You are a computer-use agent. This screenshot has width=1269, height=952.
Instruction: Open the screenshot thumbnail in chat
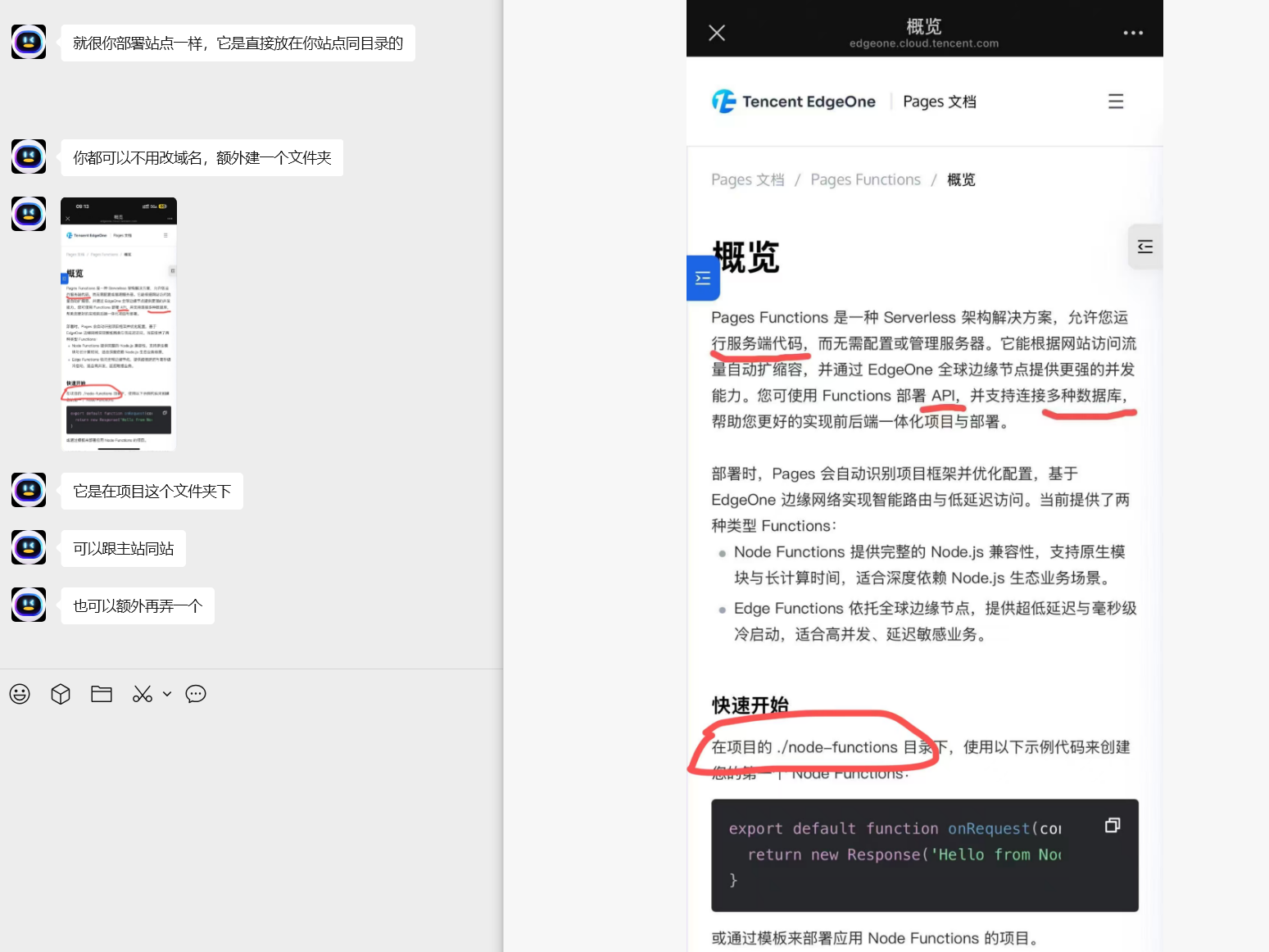pyautogui.click(x=119, y=324)
